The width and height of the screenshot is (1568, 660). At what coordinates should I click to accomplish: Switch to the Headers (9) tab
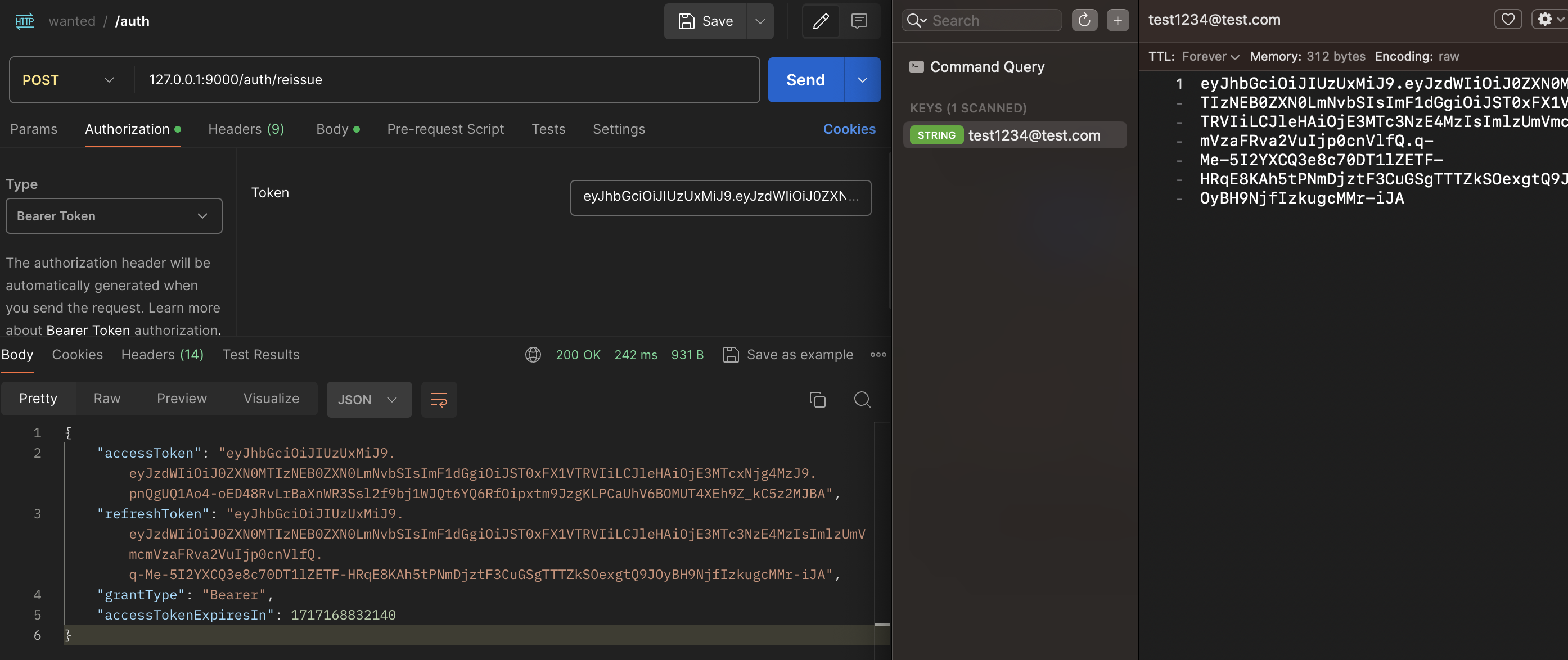click(x=246, y=129)
